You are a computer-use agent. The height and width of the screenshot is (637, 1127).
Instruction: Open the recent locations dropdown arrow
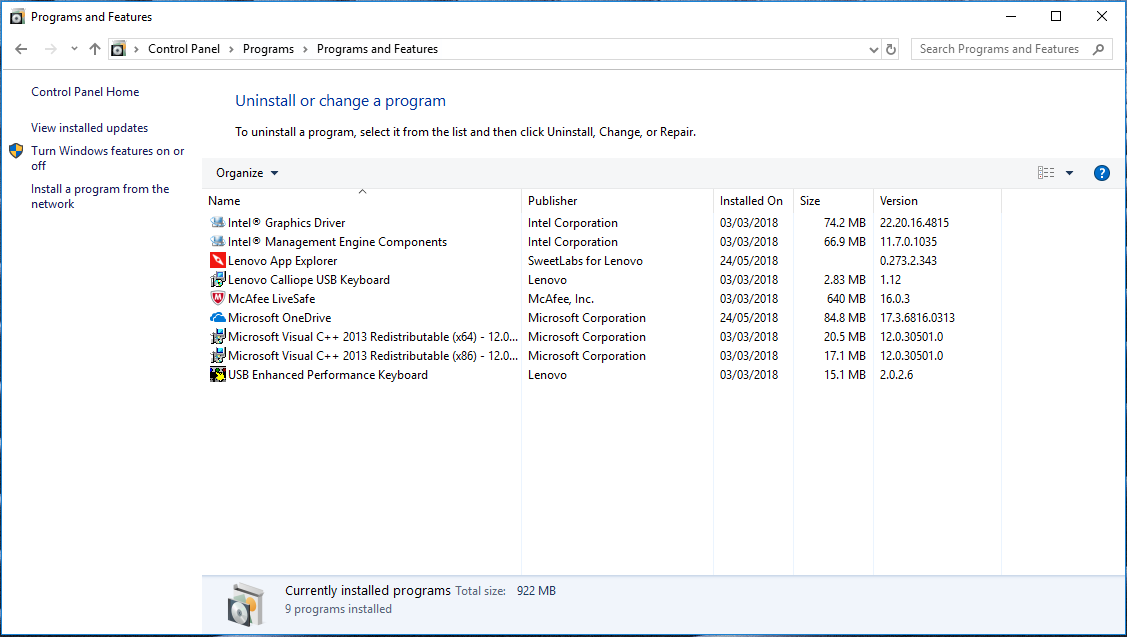pos(74,49)
